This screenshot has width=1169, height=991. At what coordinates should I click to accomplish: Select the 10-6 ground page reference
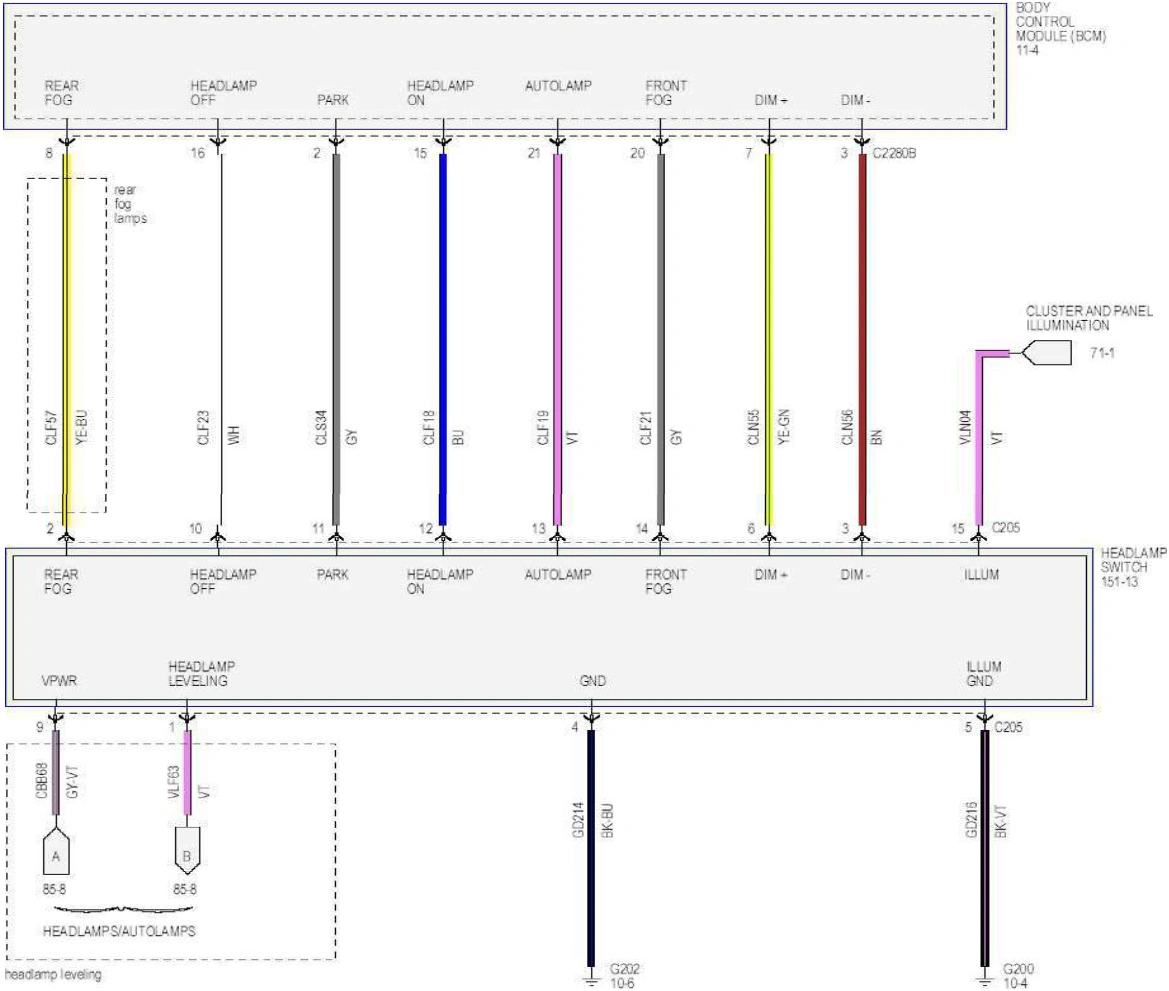(x=622, y=984)
